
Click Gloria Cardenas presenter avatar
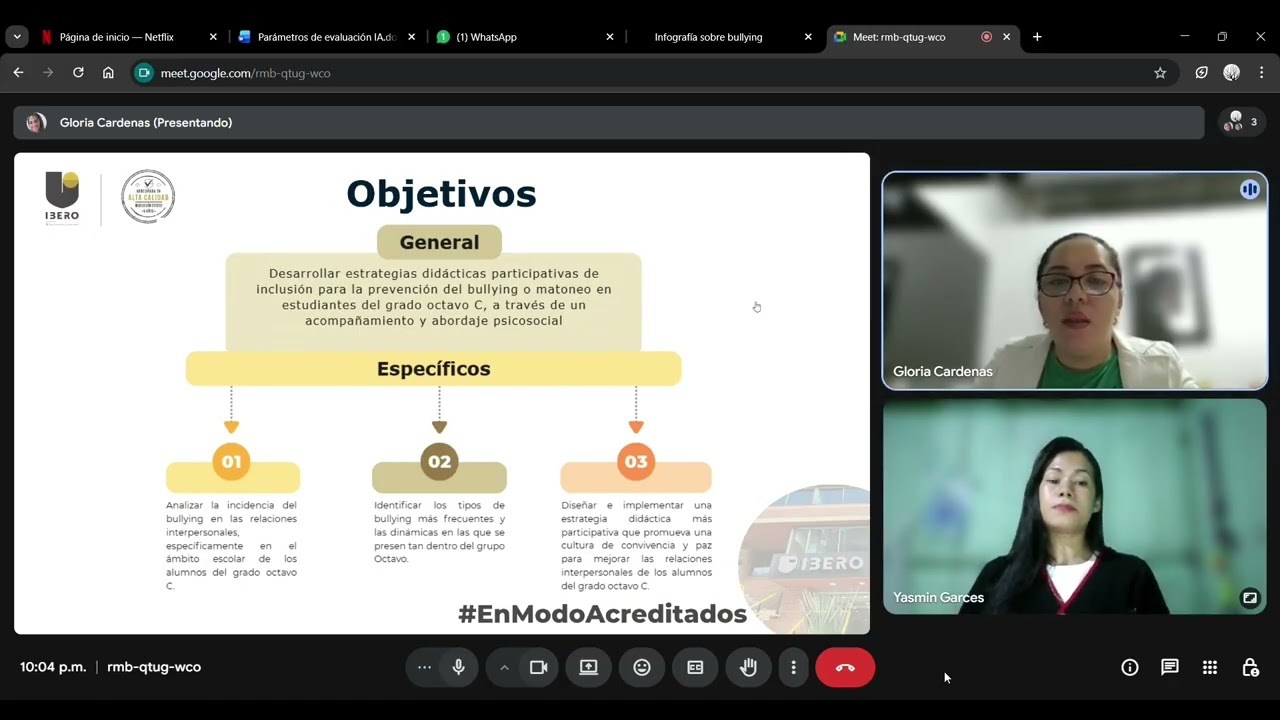(x=36, y=122)
